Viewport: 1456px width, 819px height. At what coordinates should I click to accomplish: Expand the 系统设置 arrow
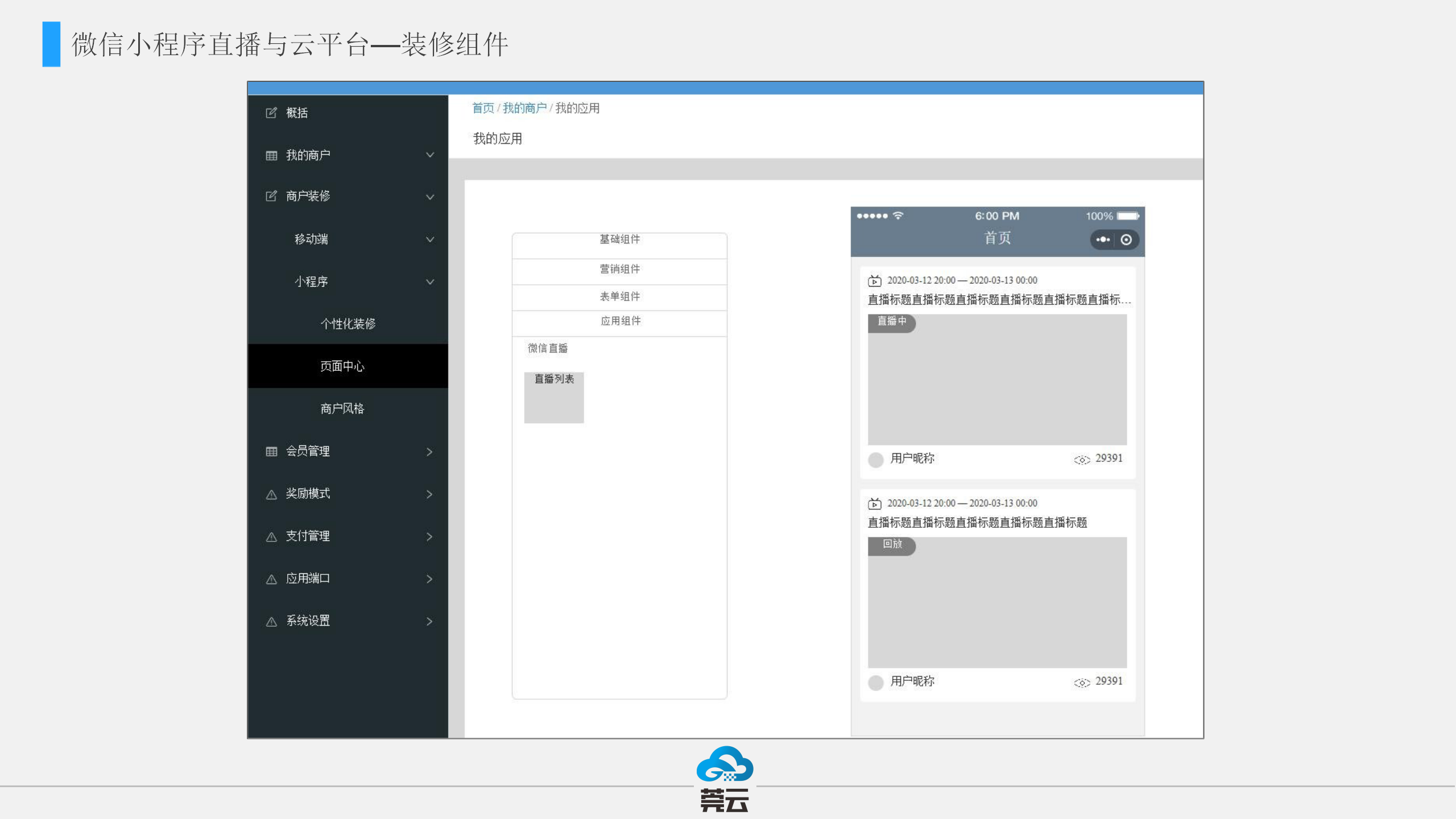(429, 622)
